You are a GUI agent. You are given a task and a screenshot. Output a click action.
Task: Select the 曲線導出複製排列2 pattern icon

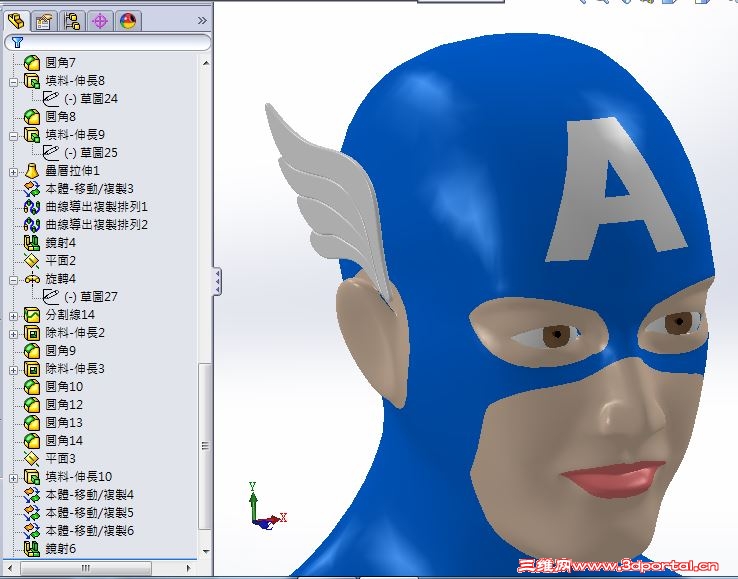pyautogui.click(x=32, y=225)
